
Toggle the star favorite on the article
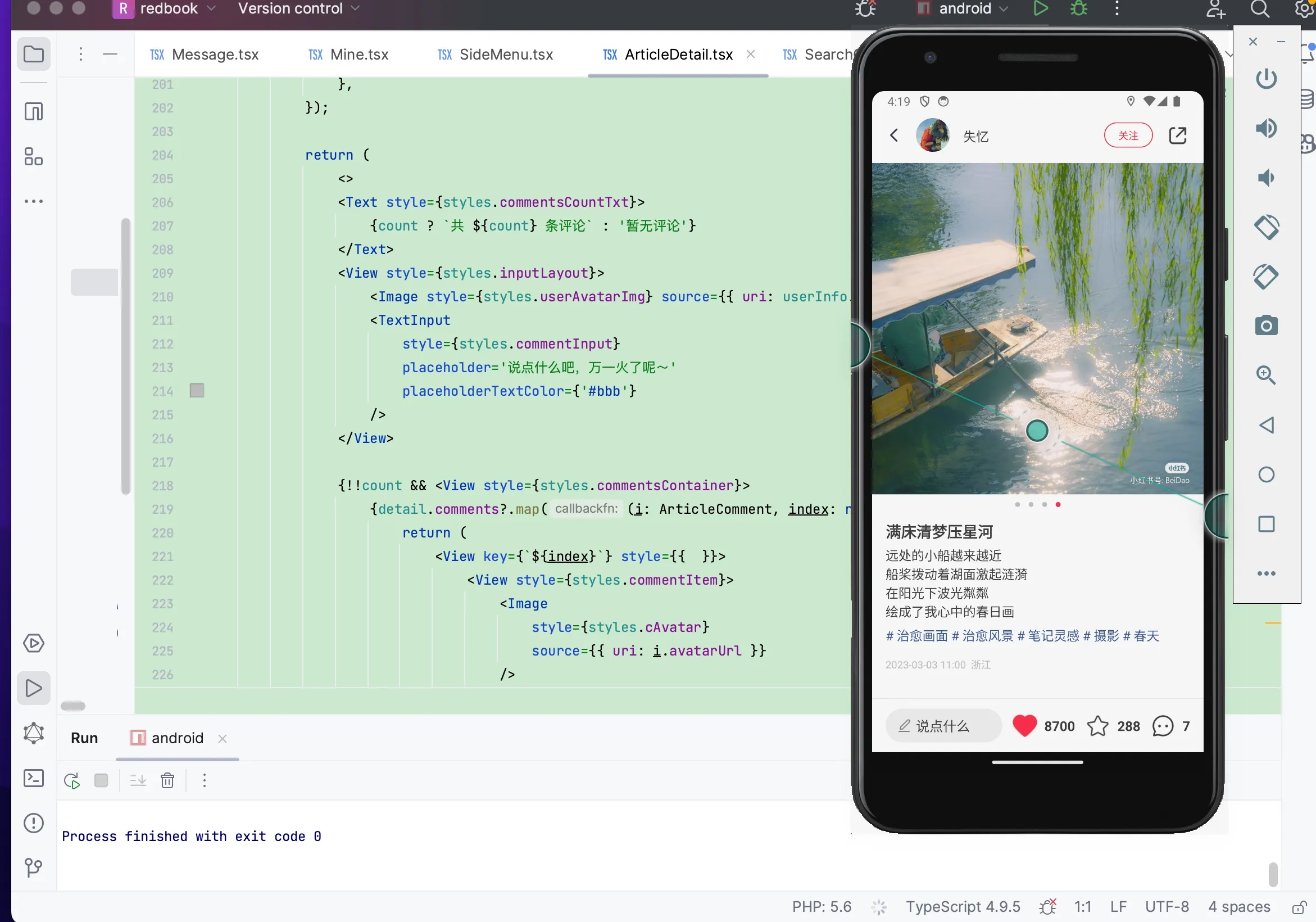(1097, 726)
